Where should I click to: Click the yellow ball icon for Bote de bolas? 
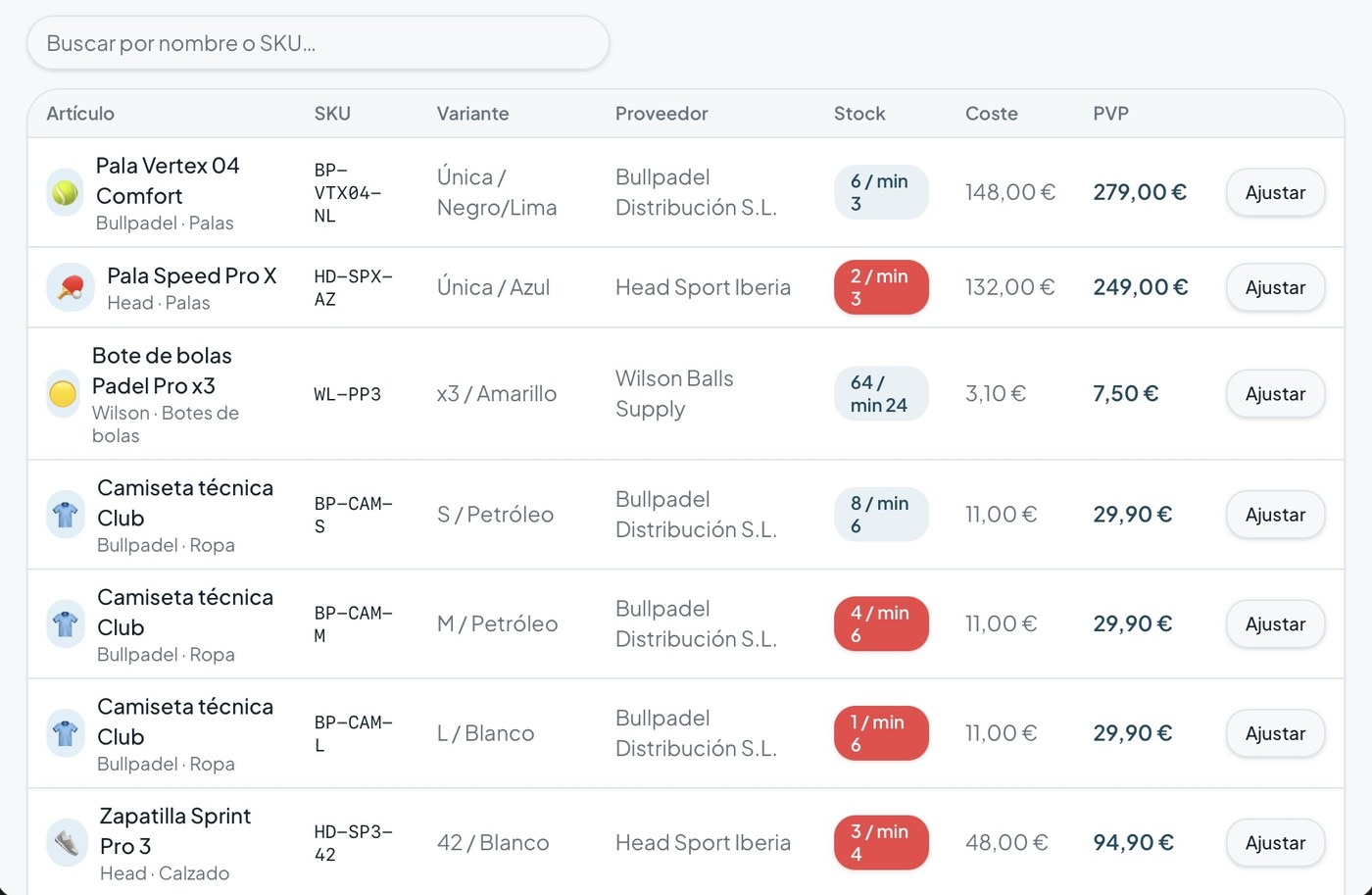pos(63,393)
